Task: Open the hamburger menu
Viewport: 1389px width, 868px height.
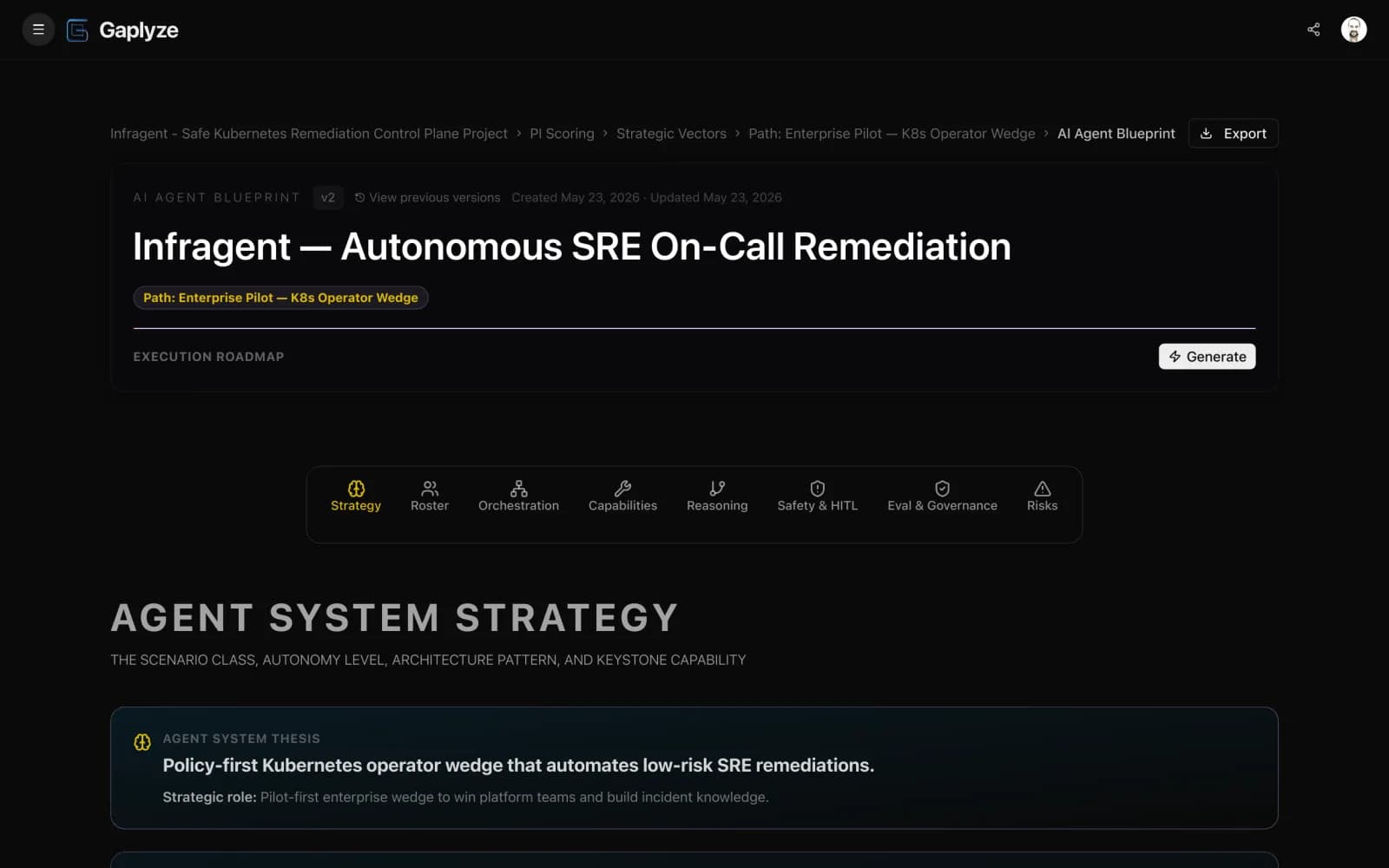Action: point(38,30)
